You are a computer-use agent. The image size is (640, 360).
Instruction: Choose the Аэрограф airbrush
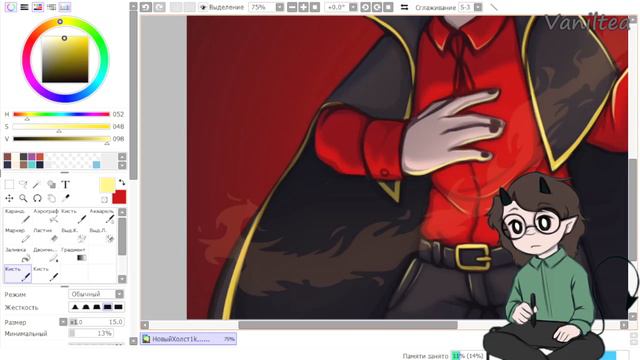(46, 216)
